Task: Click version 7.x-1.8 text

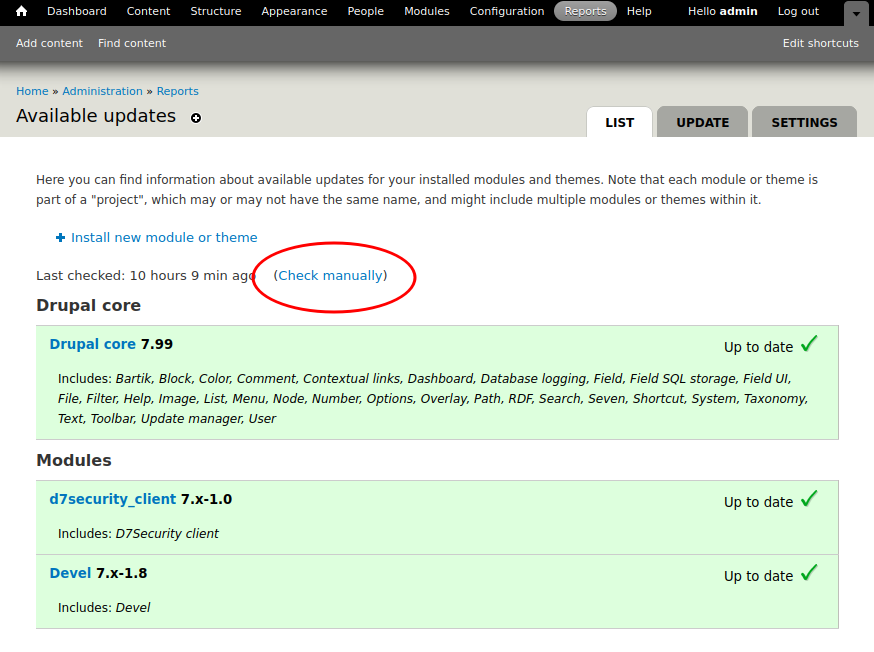Action: click(122, 573)
